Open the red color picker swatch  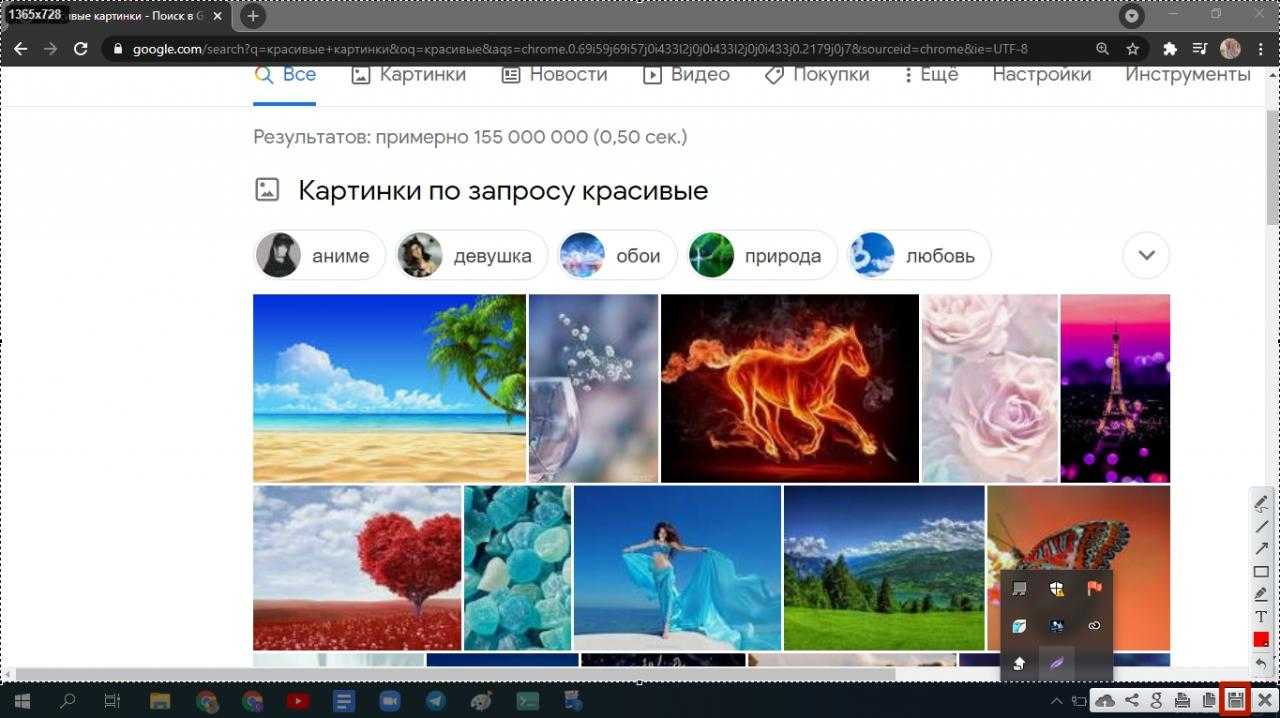(x=1261, y=640)
